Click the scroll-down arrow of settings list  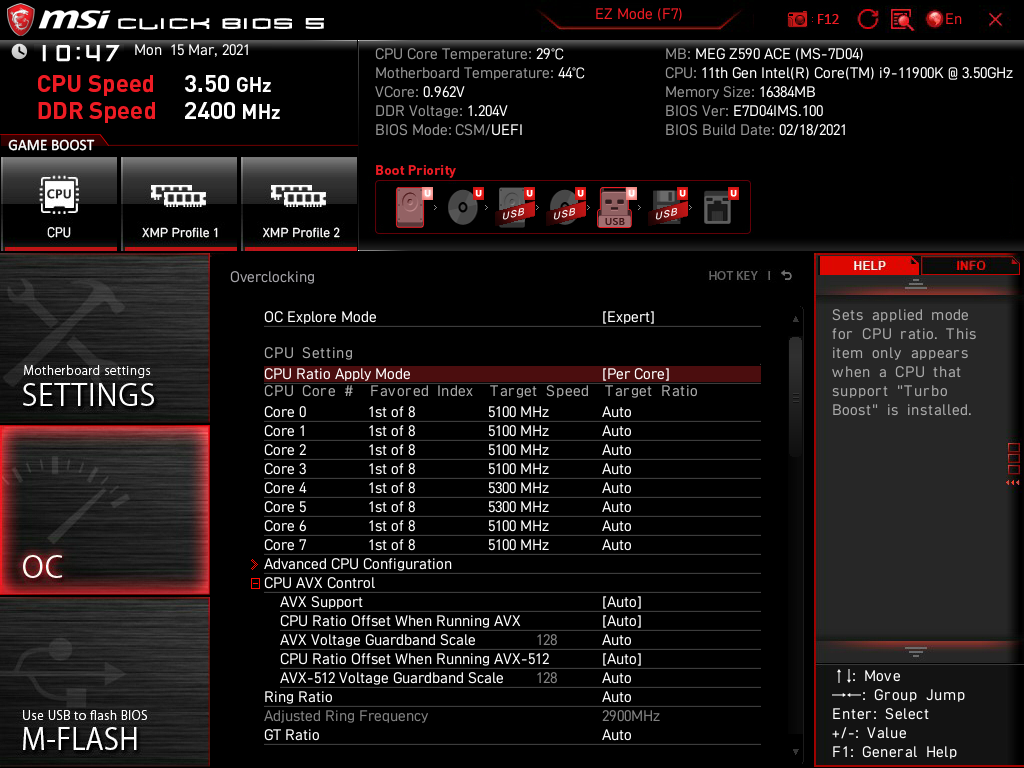click(x=795, y=752)
